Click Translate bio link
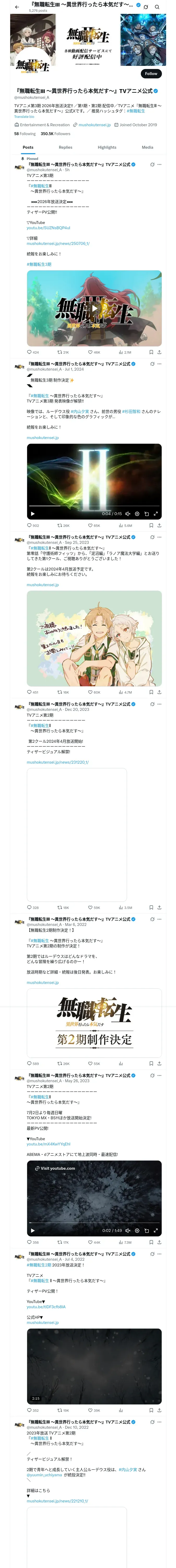This screenshot has width=176, height=1568. click(24, 116)
